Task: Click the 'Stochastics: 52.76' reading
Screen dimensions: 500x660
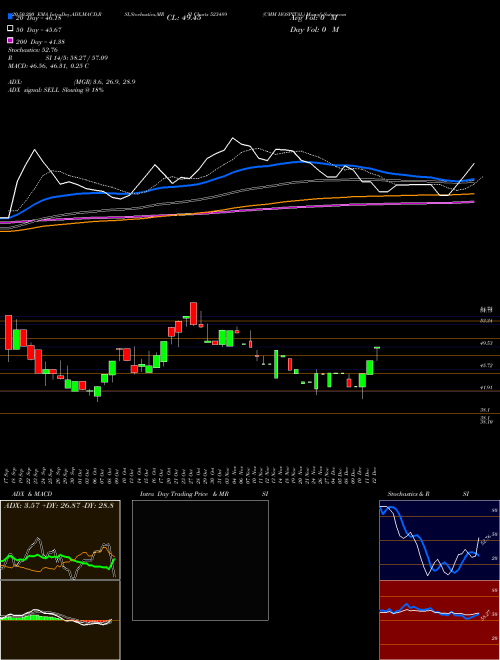Action: coord(32,50)
